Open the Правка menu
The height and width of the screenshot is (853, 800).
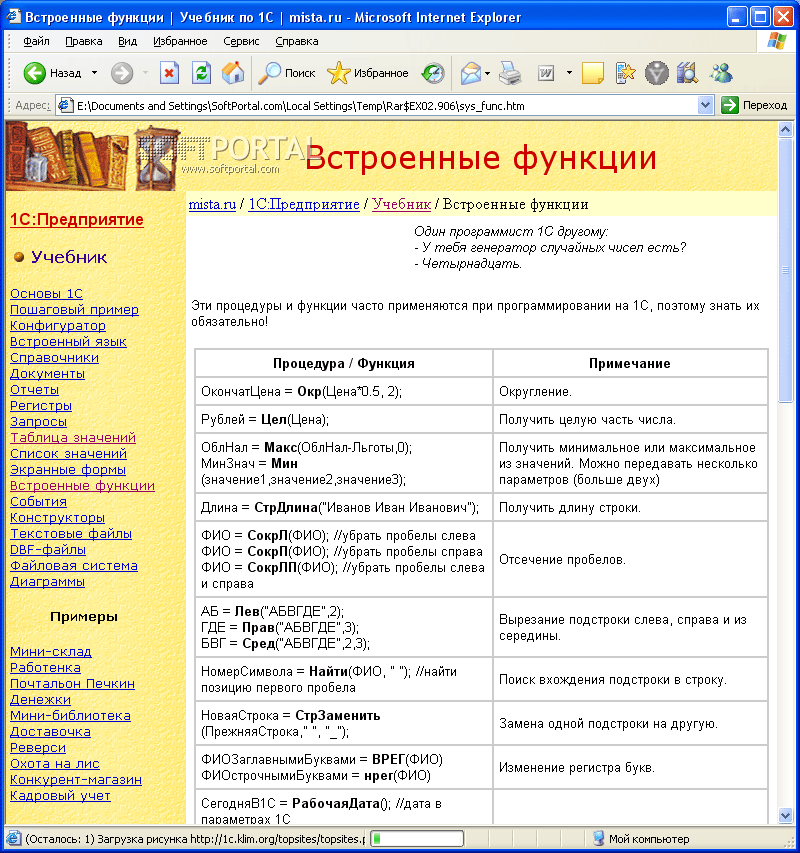pos(83,41)
